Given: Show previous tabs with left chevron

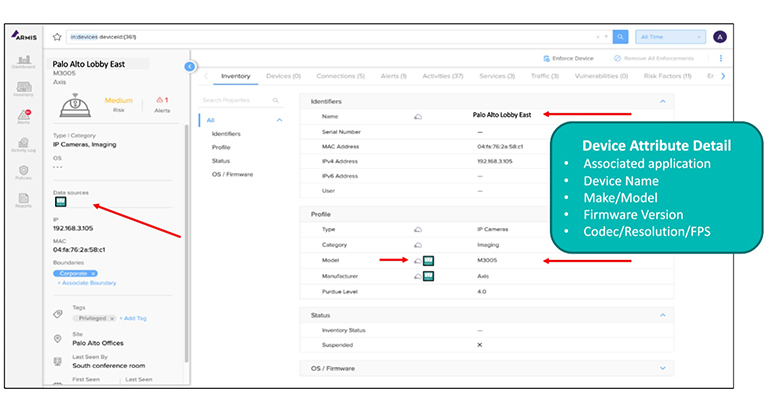Looking at the screenshot, I should click(206, 76).
